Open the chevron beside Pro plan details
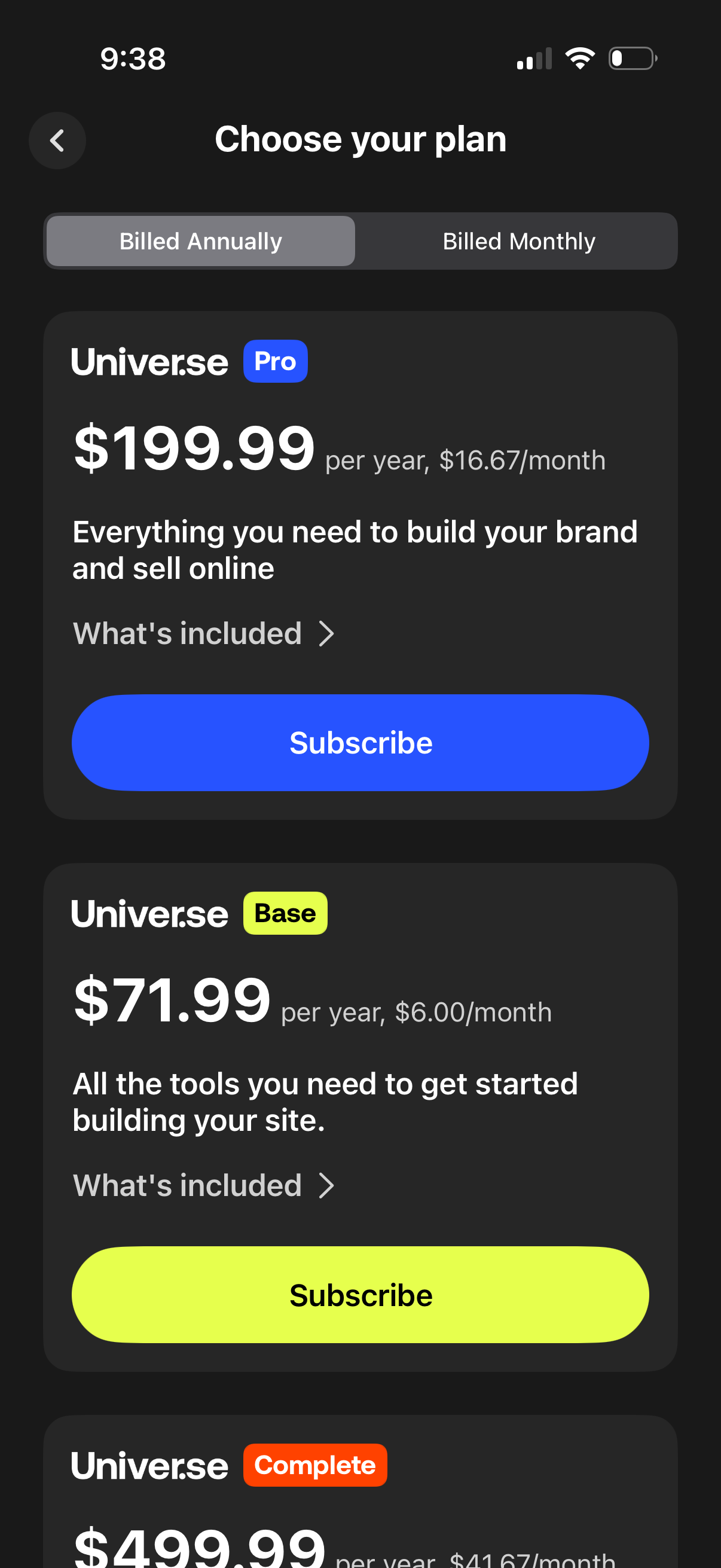 tap(327, 634)
